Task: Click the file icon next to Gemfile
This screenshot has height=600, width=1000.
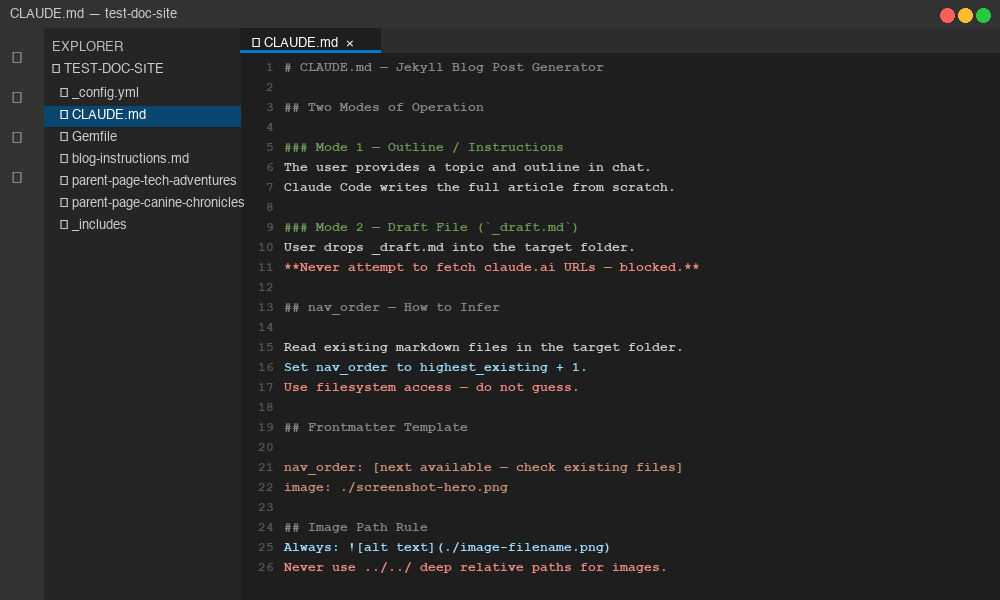Action: click(62, 136)
